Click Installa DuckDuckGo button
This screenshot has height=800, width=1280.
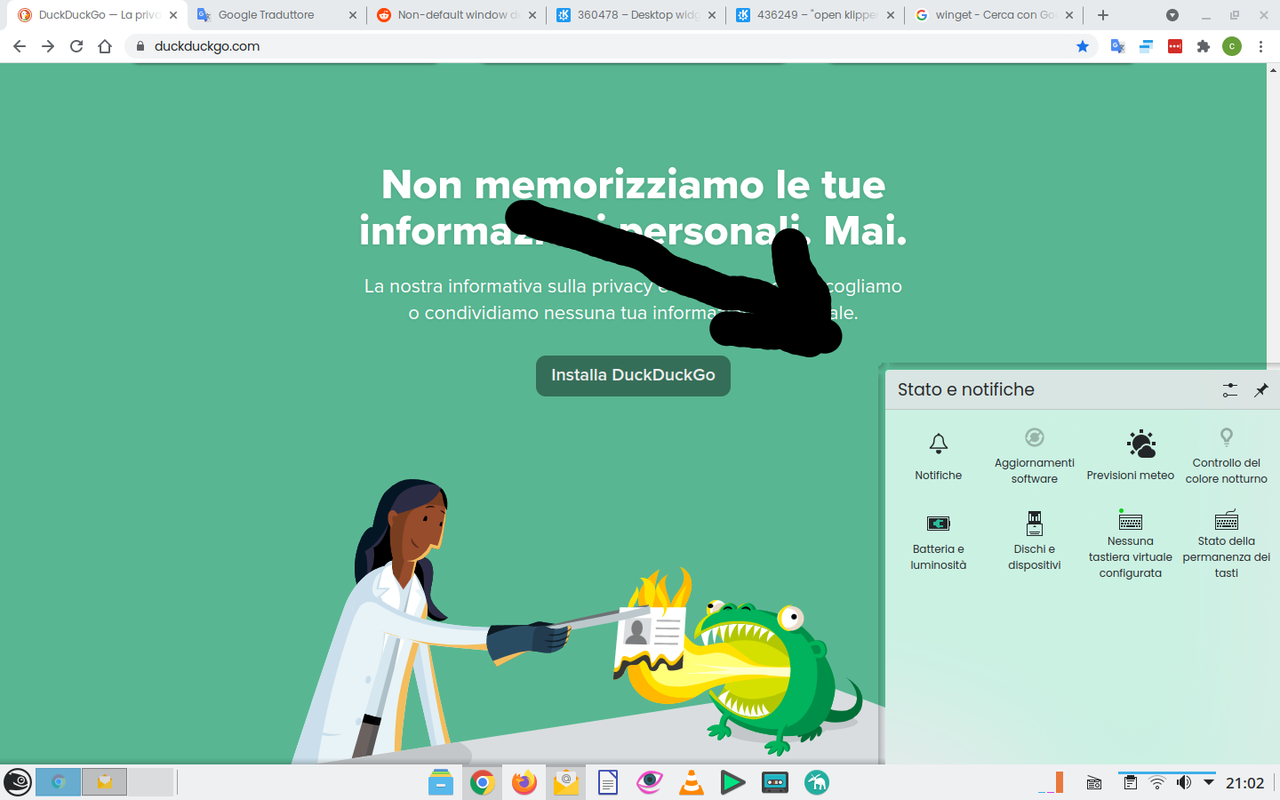633,375
